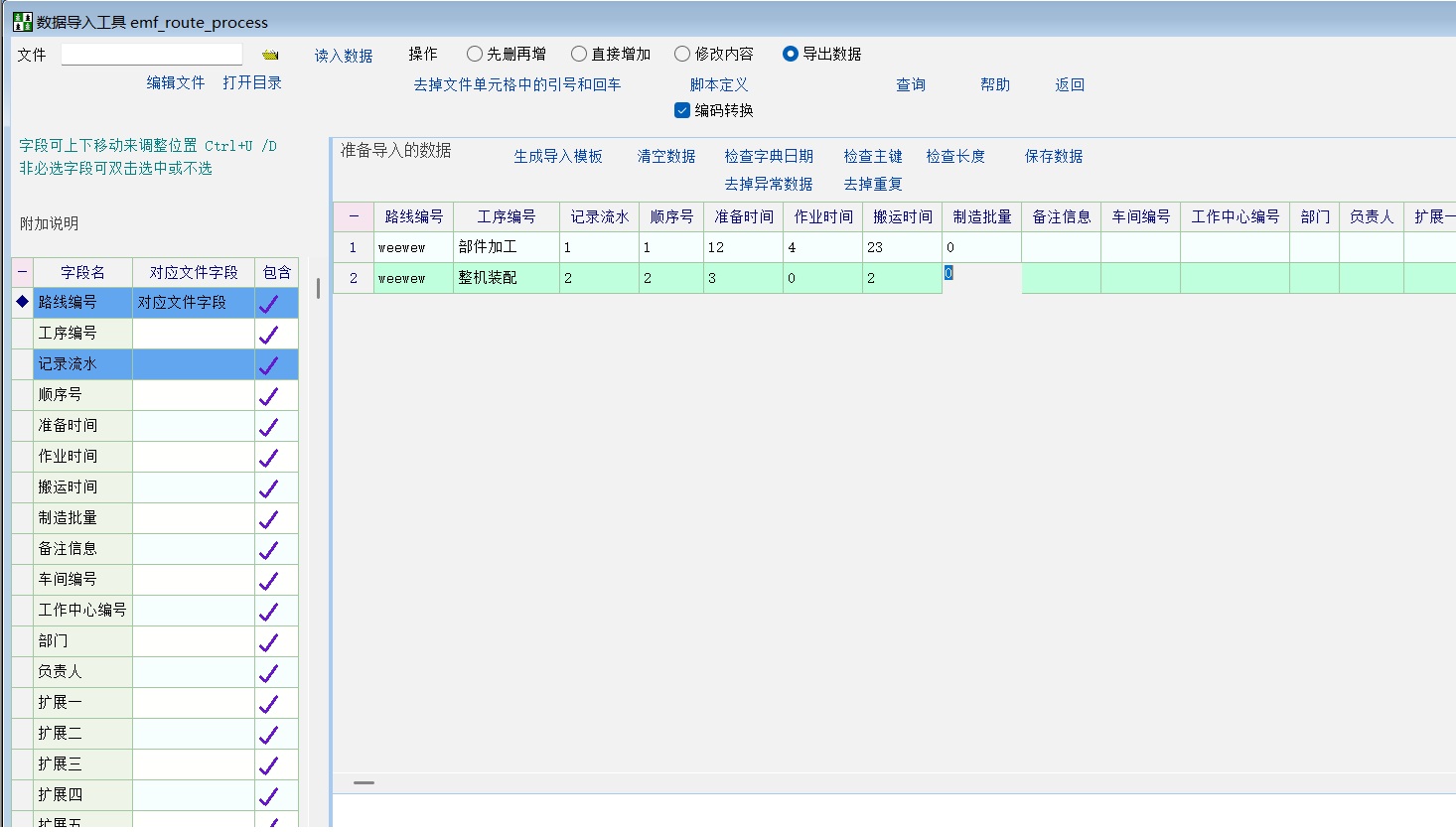Image resolution: width=1456 pixels, height=832 pixels.
Task: Click the app icon in title bar
Action: [22, 22]
